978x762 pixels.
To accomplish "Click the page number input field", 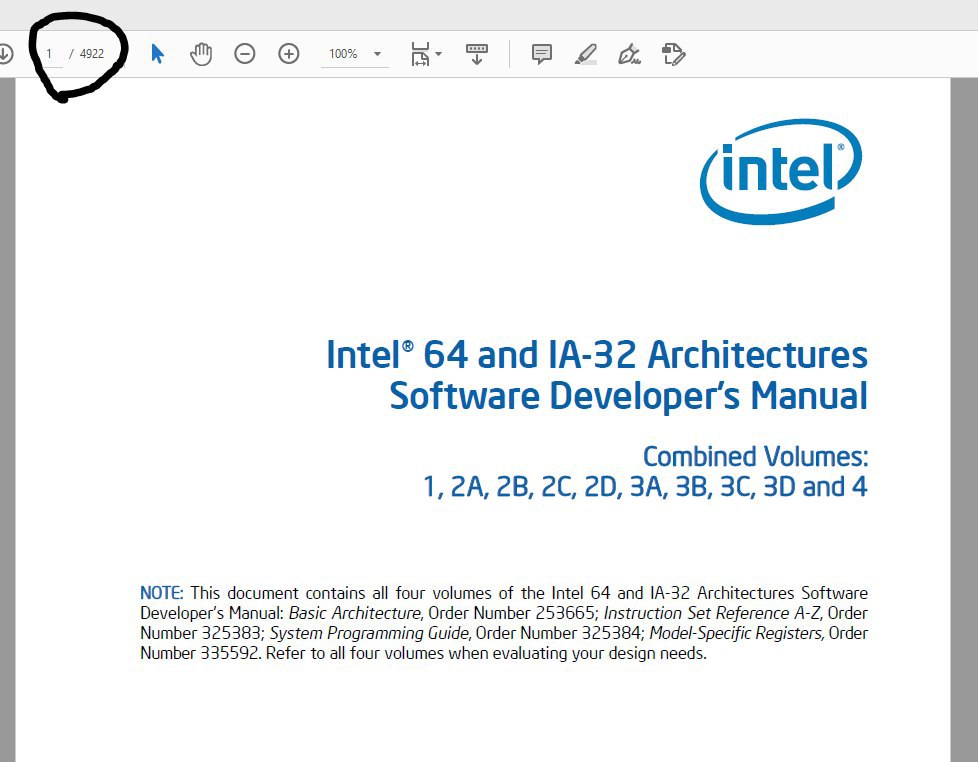I will coord(50,54).
